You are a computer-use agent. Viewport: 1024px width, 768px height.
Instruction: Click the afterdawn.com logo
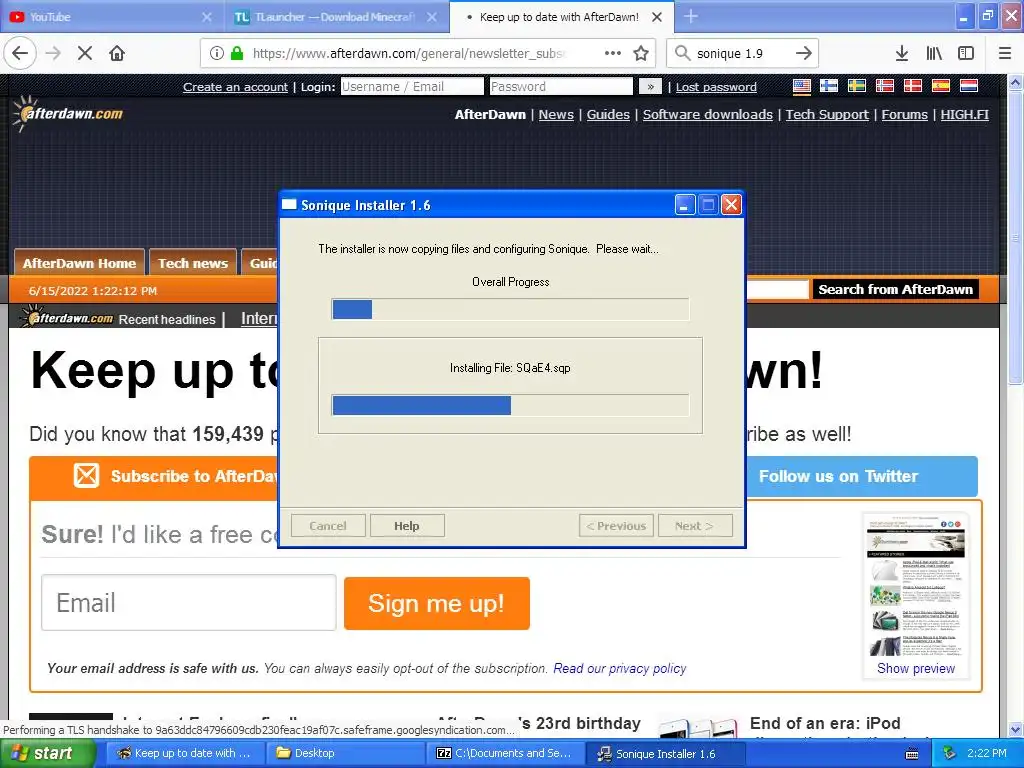(x=68, y=114)
